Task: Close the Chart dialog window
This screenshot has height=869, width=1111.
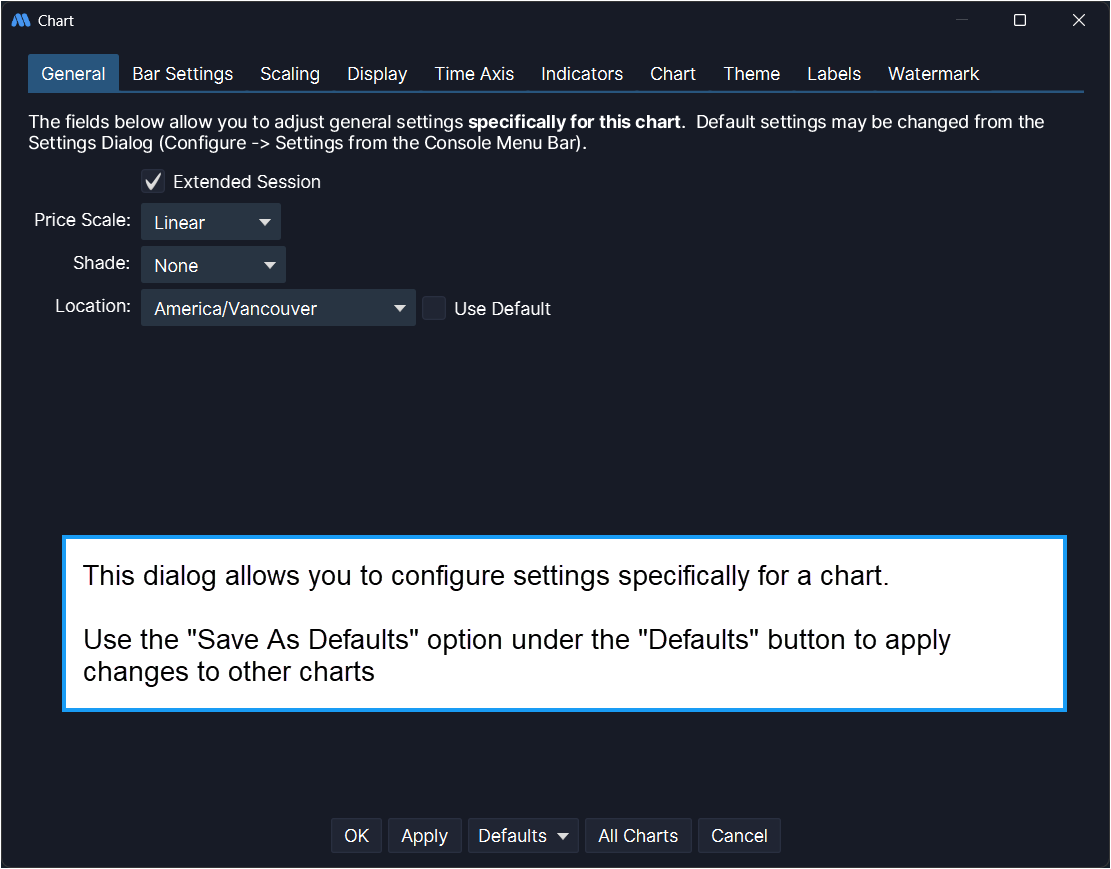Action: tap(1078, 20)
